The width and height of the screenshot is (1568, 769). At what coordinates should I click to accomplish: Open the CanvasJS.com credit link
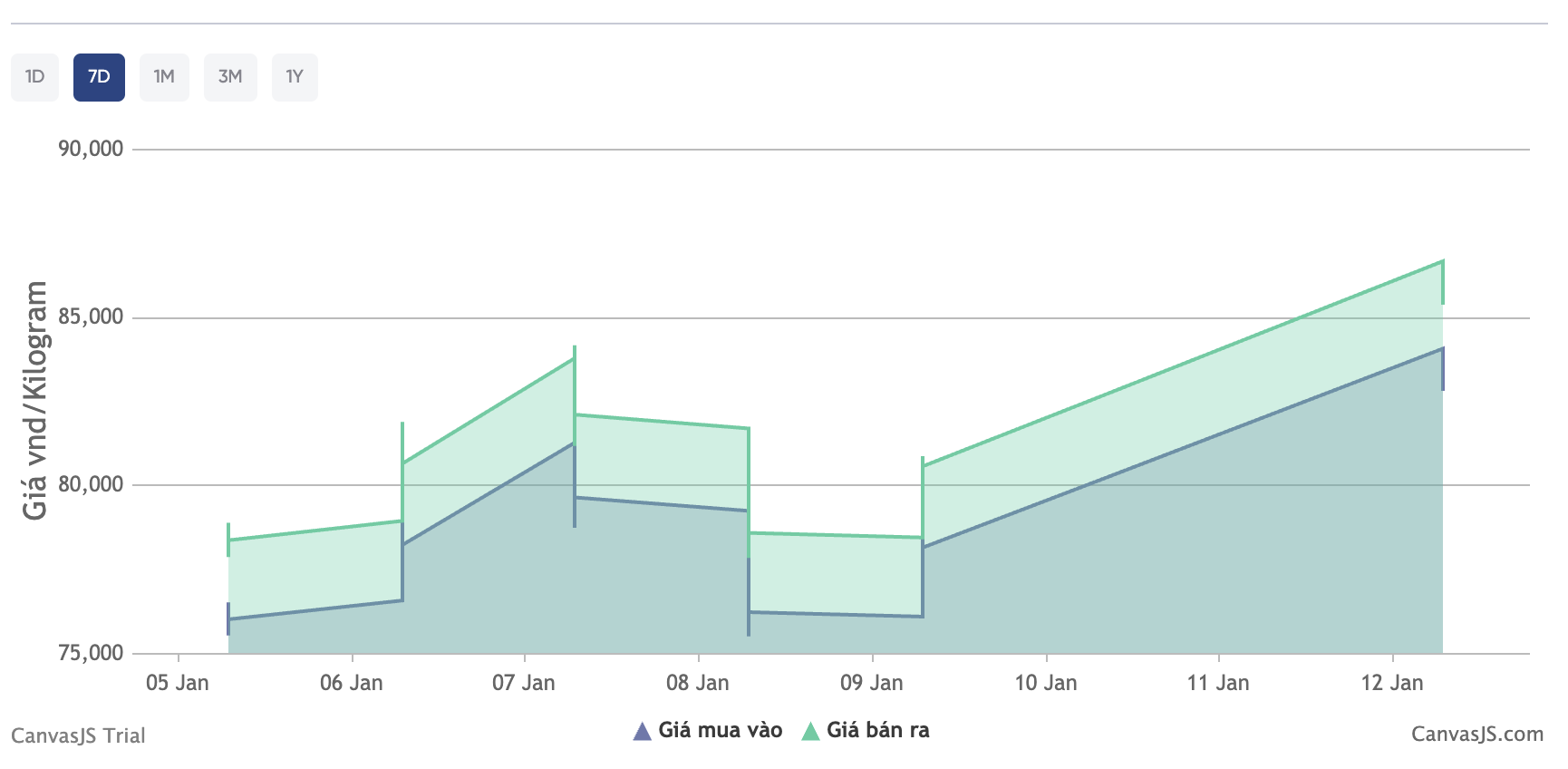click(x=1476, y=735)
